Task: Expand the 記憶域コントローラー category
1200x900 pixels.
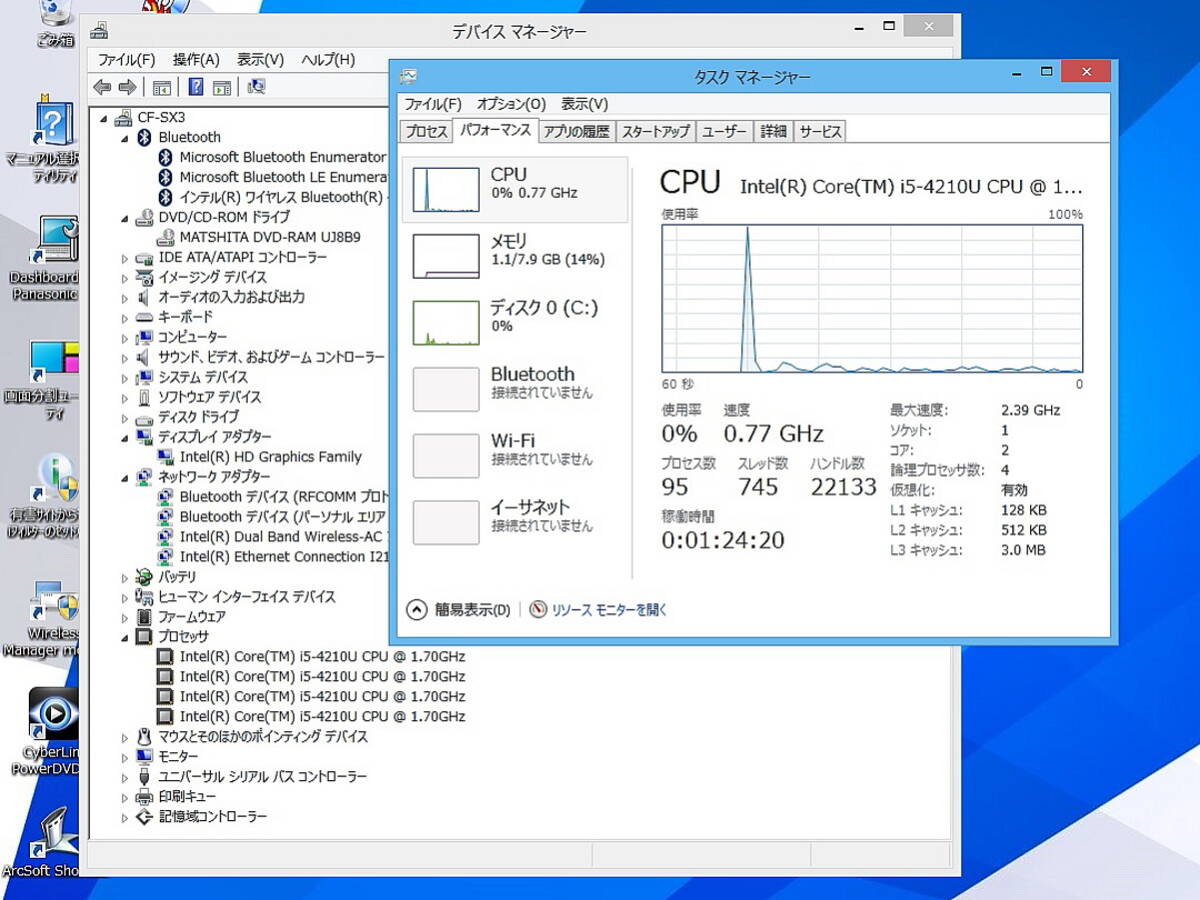Action: click(x=125, y=817)
